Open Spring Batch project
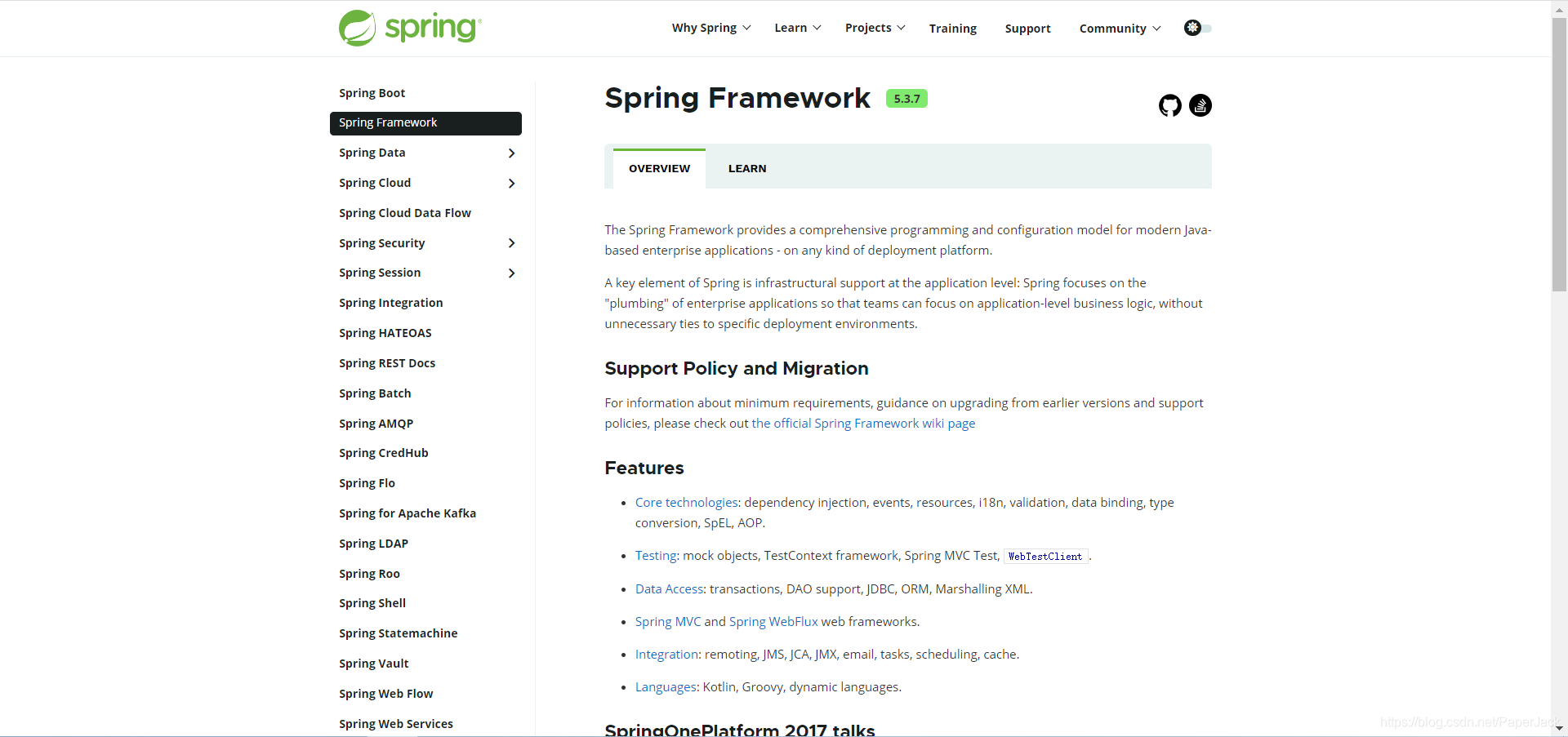The image size is (1568, 737). pos(375,393)
